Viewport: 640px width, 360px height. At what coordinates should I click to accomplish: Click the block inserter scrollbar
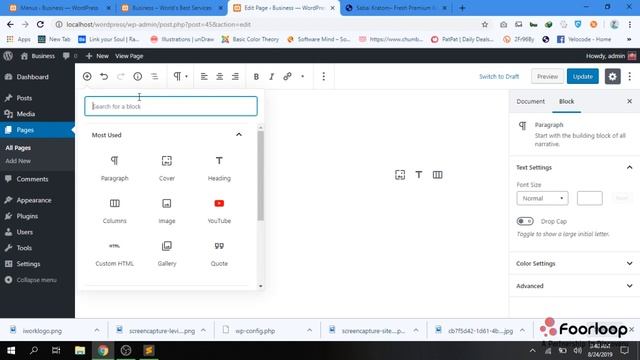pyautogui.click(x=260, y=176)
